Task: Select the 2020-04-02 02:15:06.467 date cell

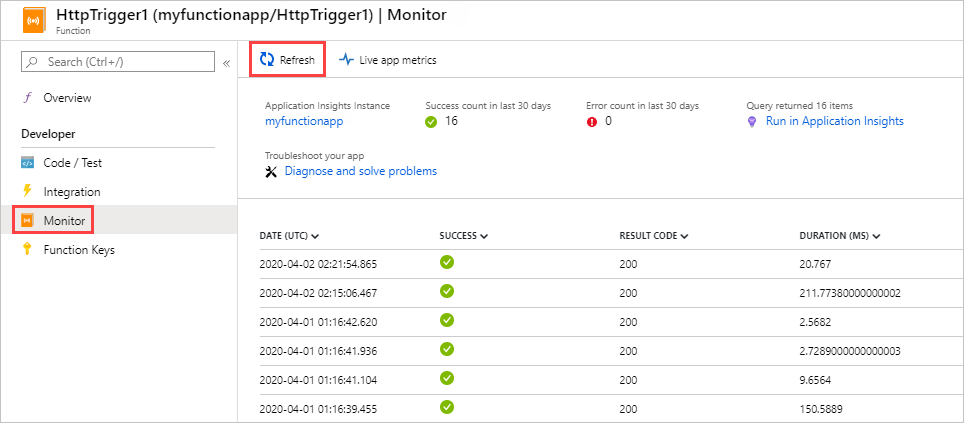Action: (318, 293)
